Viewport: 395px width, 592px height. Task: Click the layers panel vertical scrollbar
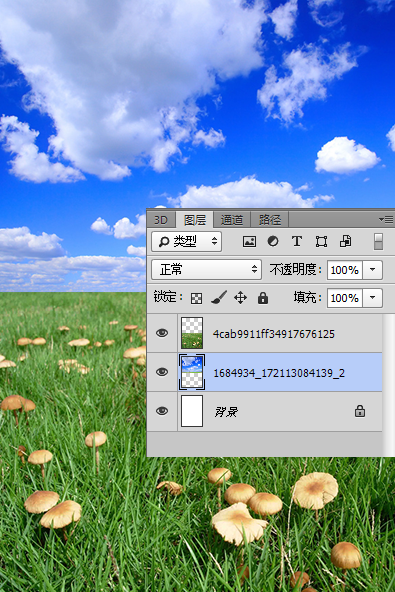388,384
